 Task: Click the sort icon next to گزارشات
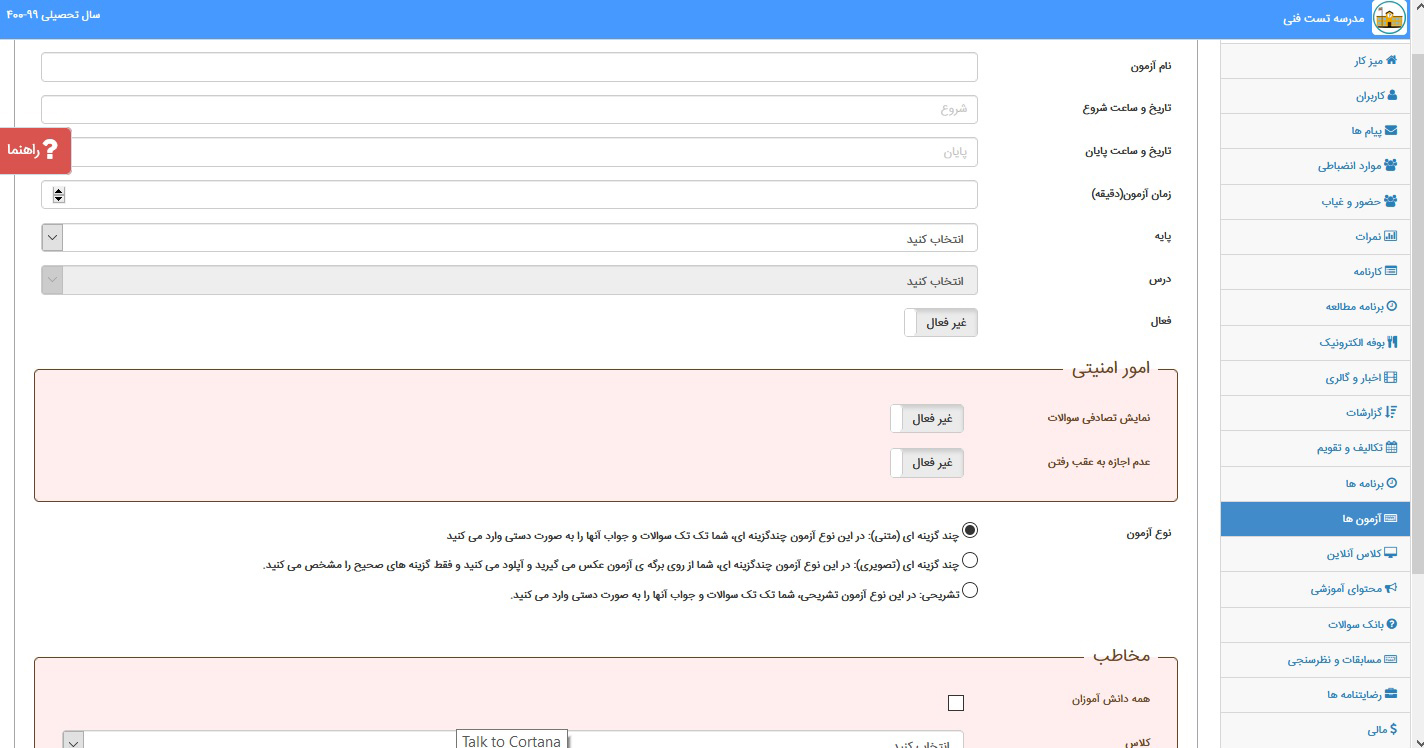pos(1391,412)
